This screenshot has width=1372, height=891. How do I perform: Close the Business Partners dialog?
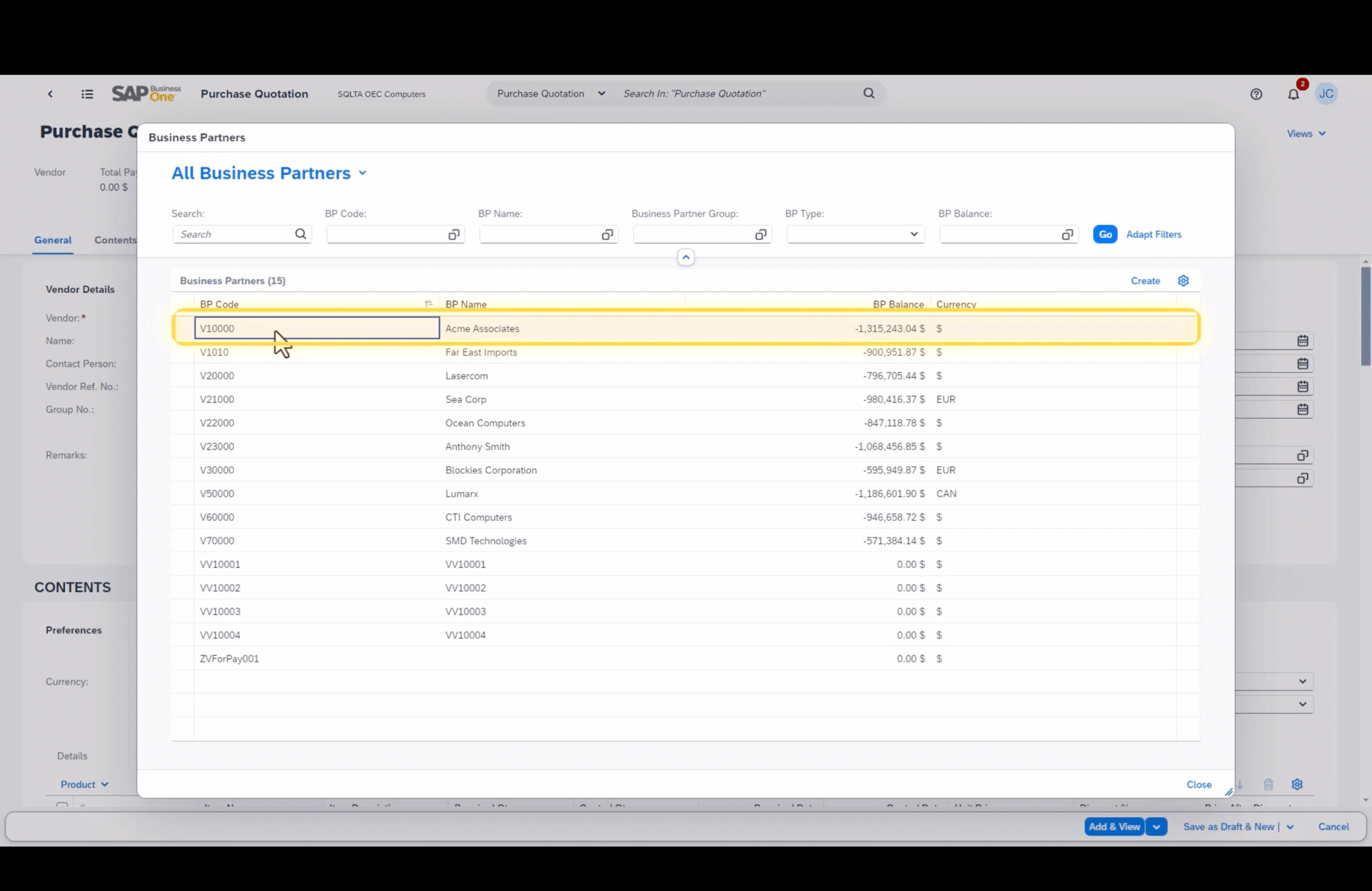click(1198, 784)
